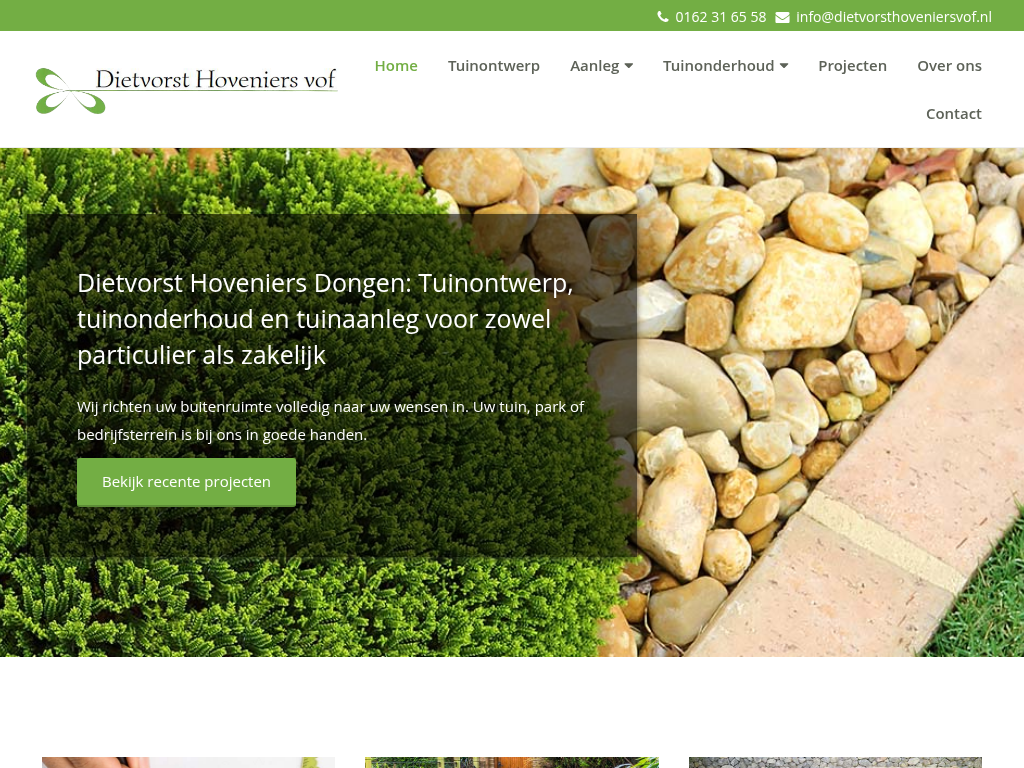Open the info@dietvorsthoveniersvof.nl email link
The height and width of the screenshot is (768, 1024).
click(x=893, y=17)
